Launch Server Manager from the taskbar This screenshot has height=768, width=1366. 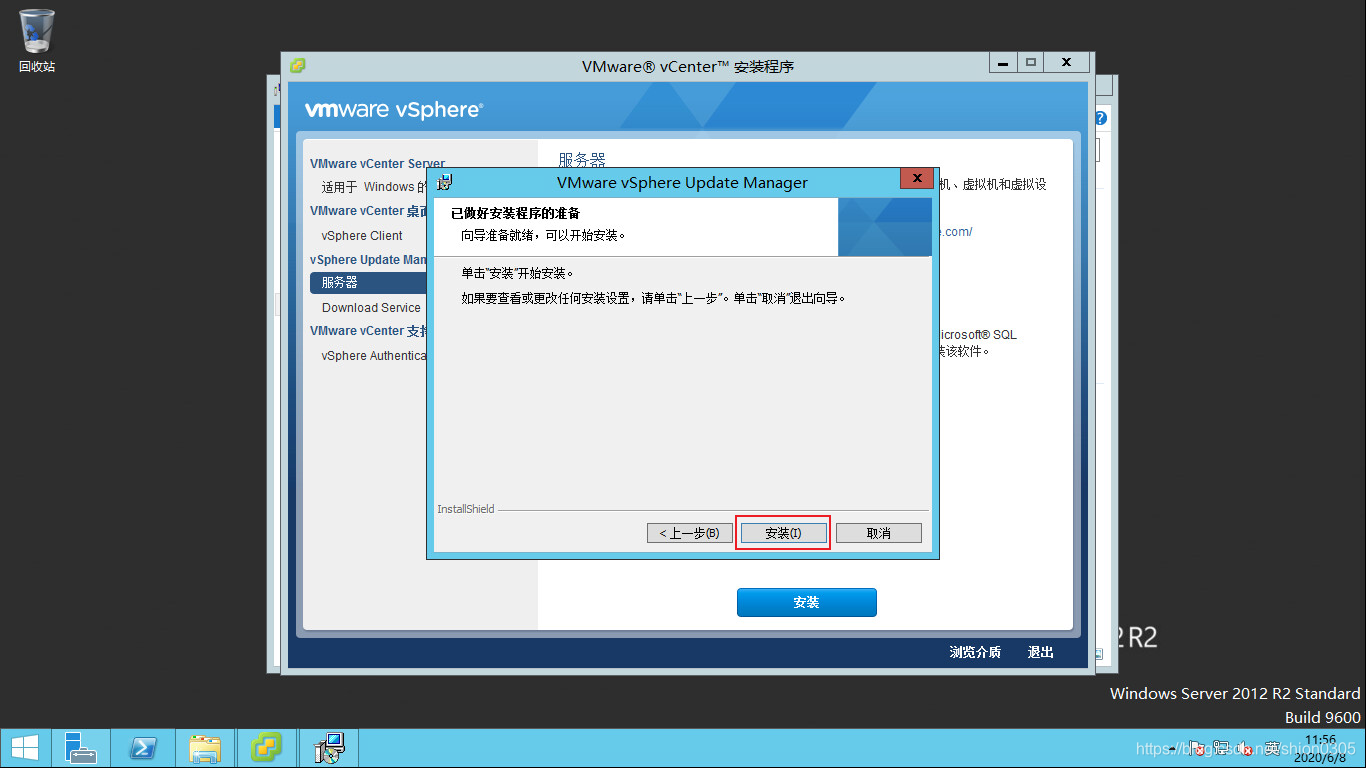coord(81,748)
